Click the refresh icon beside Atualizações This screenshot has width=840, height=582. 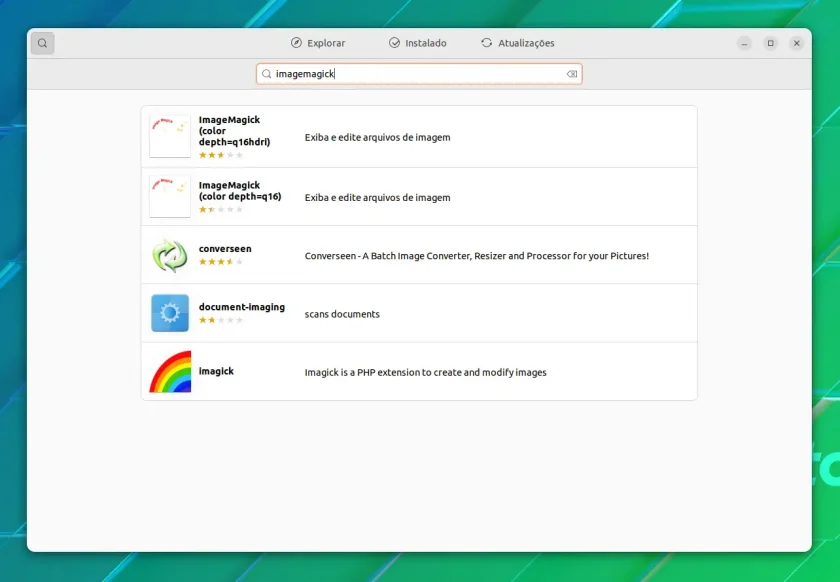[486, 43]
